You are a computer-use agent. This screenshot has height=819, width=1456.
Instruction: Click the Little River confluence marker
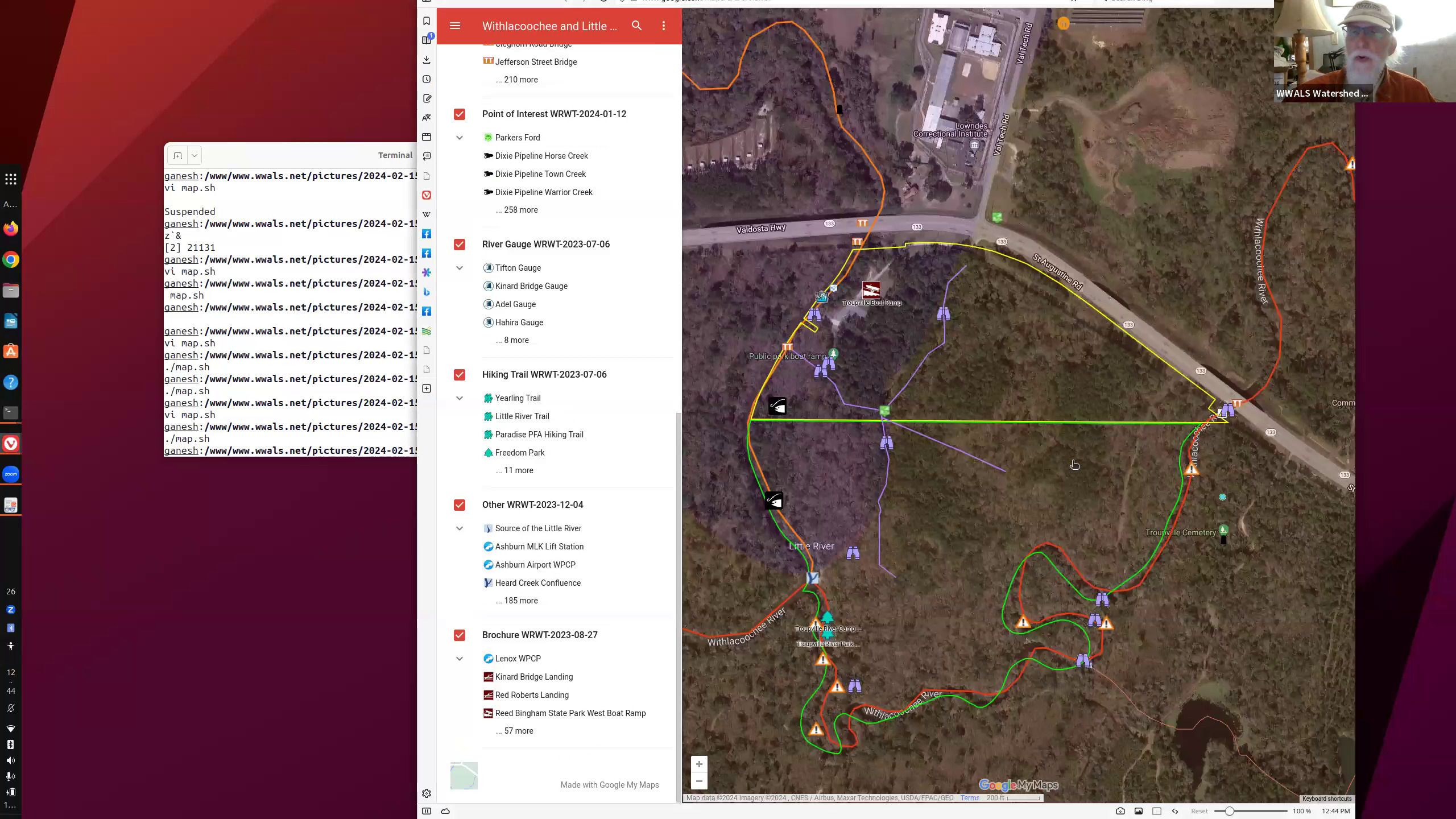813,578
